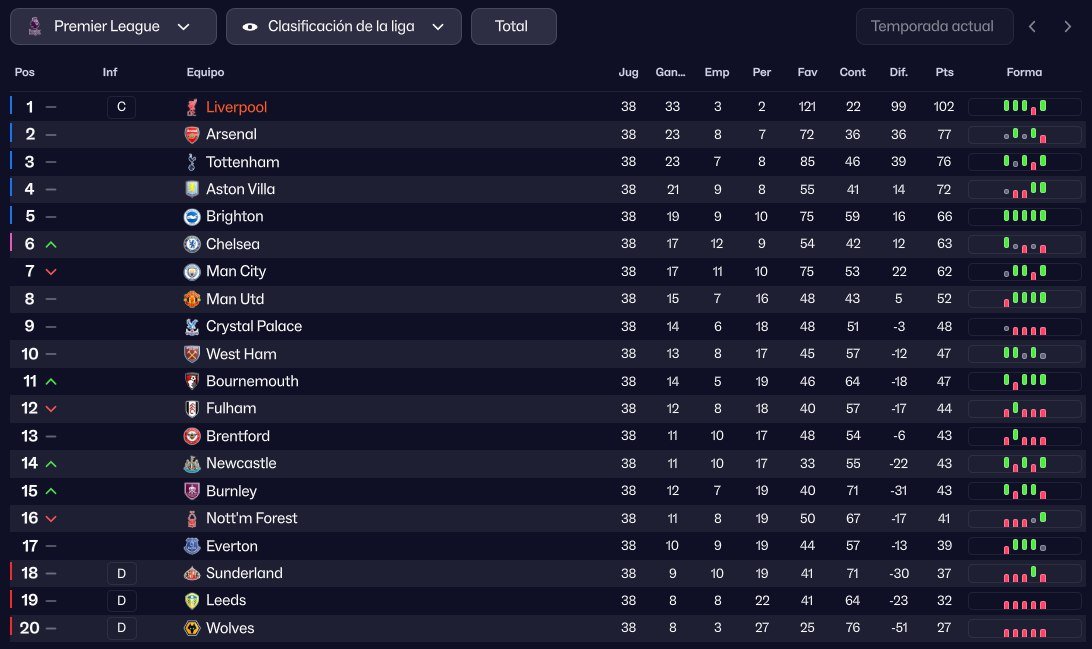Click Liverpool's champion C badge
The width and height of the screenshot is (1092, 649).
pos(121,107)
